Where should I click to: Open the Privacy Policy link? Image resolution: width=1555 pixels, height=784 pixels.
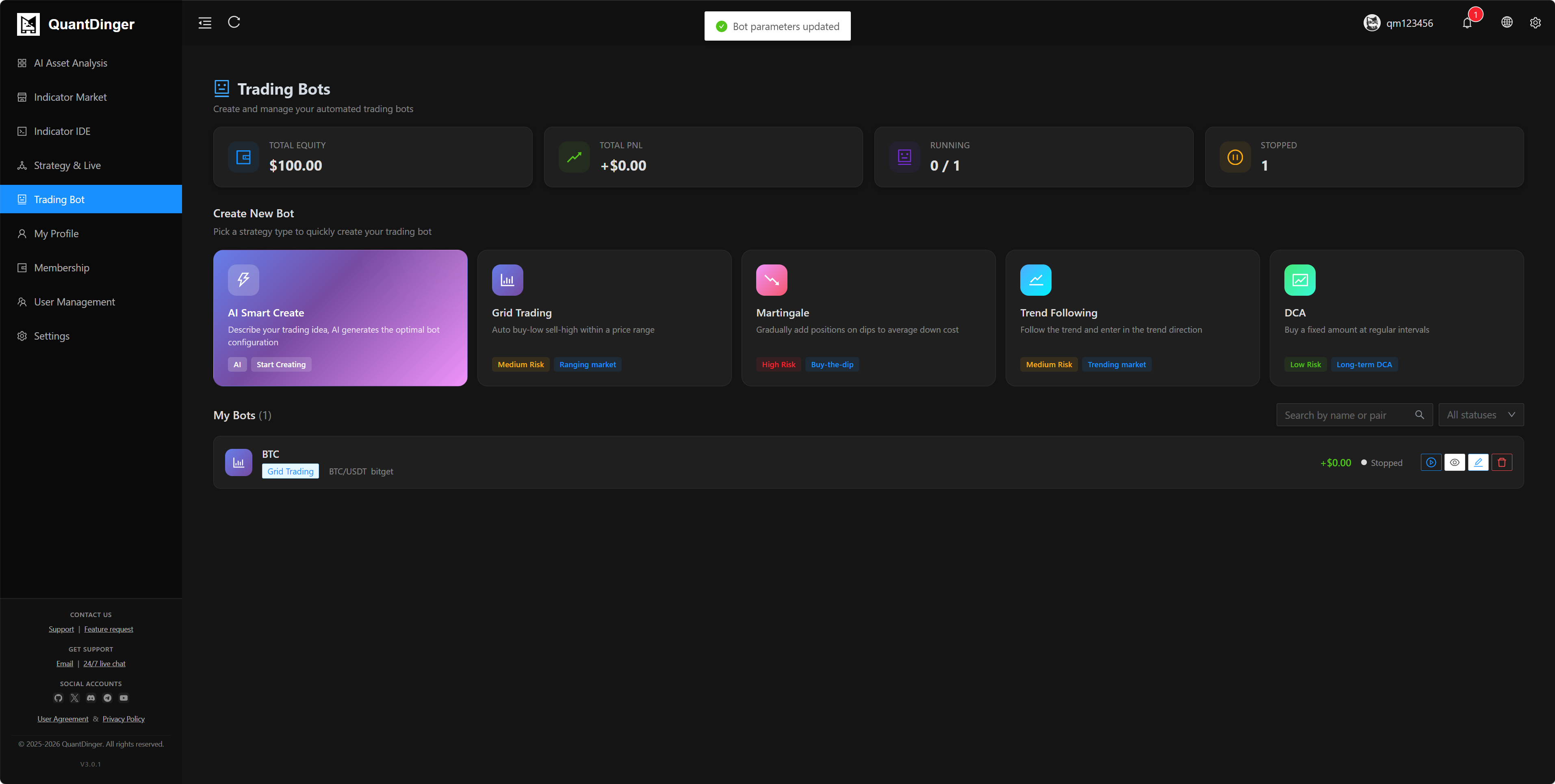click(124, 719)
